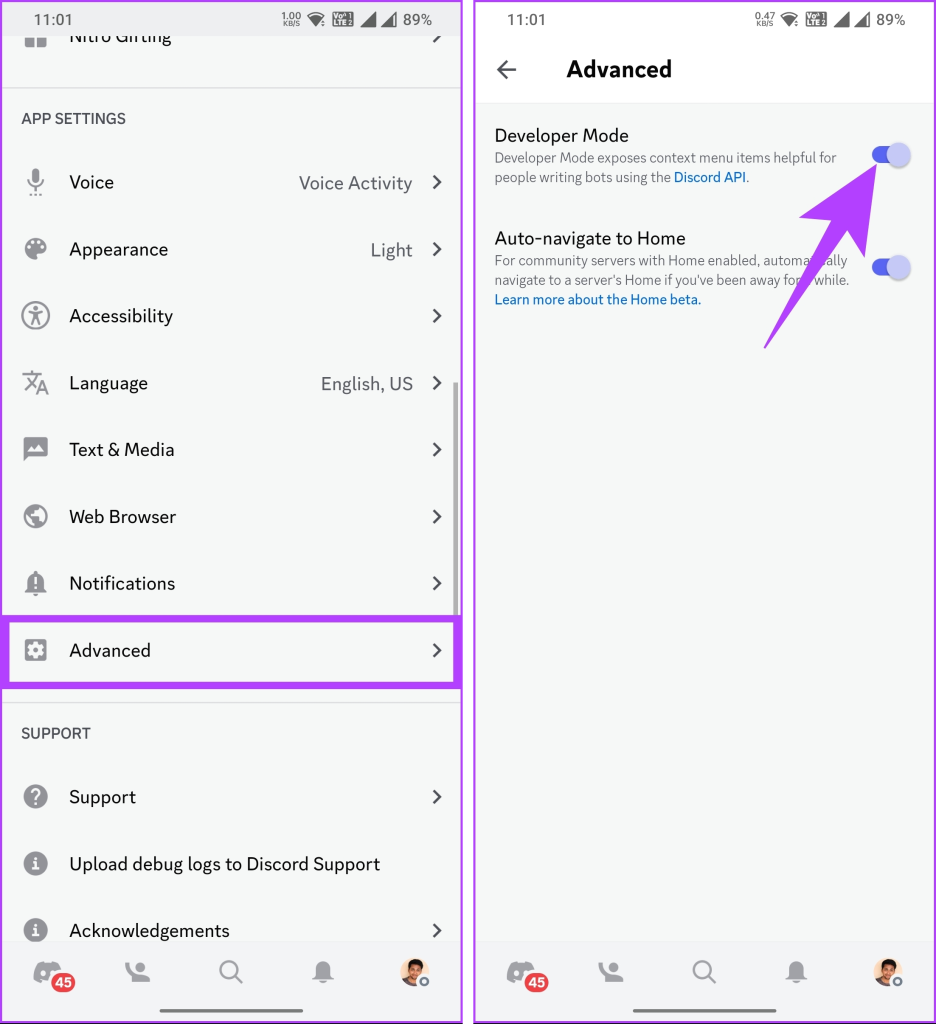Tap the Support question mark icon

[x=35, y=797]
